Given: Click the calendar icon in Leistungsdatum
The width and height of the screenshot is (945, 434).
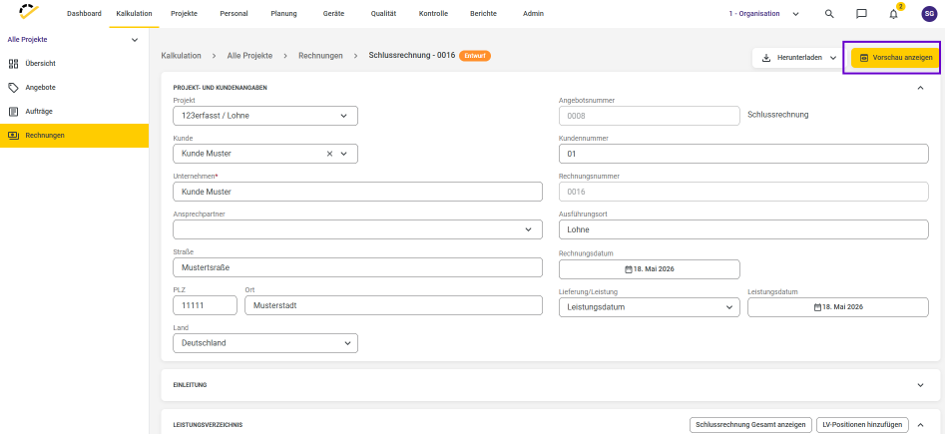Looking at the screenshot, I should [817, 307].
